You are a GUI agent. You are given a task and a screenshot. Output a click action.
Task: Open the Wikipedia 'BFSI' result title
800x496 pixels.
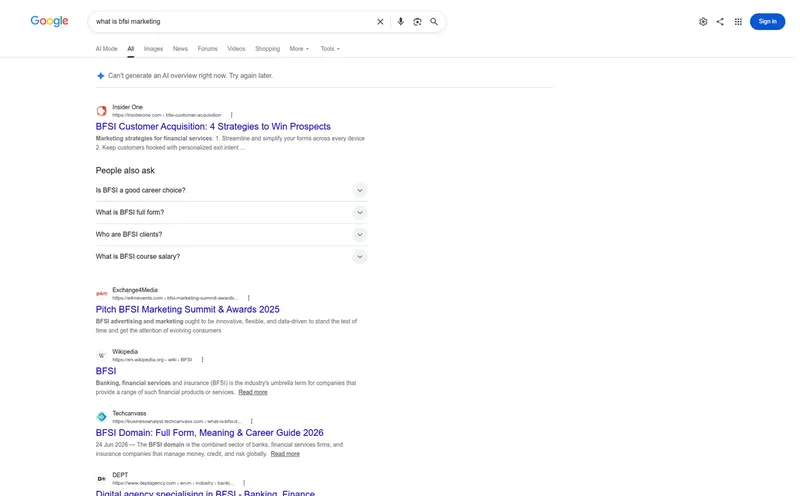[x=106, y=371]
